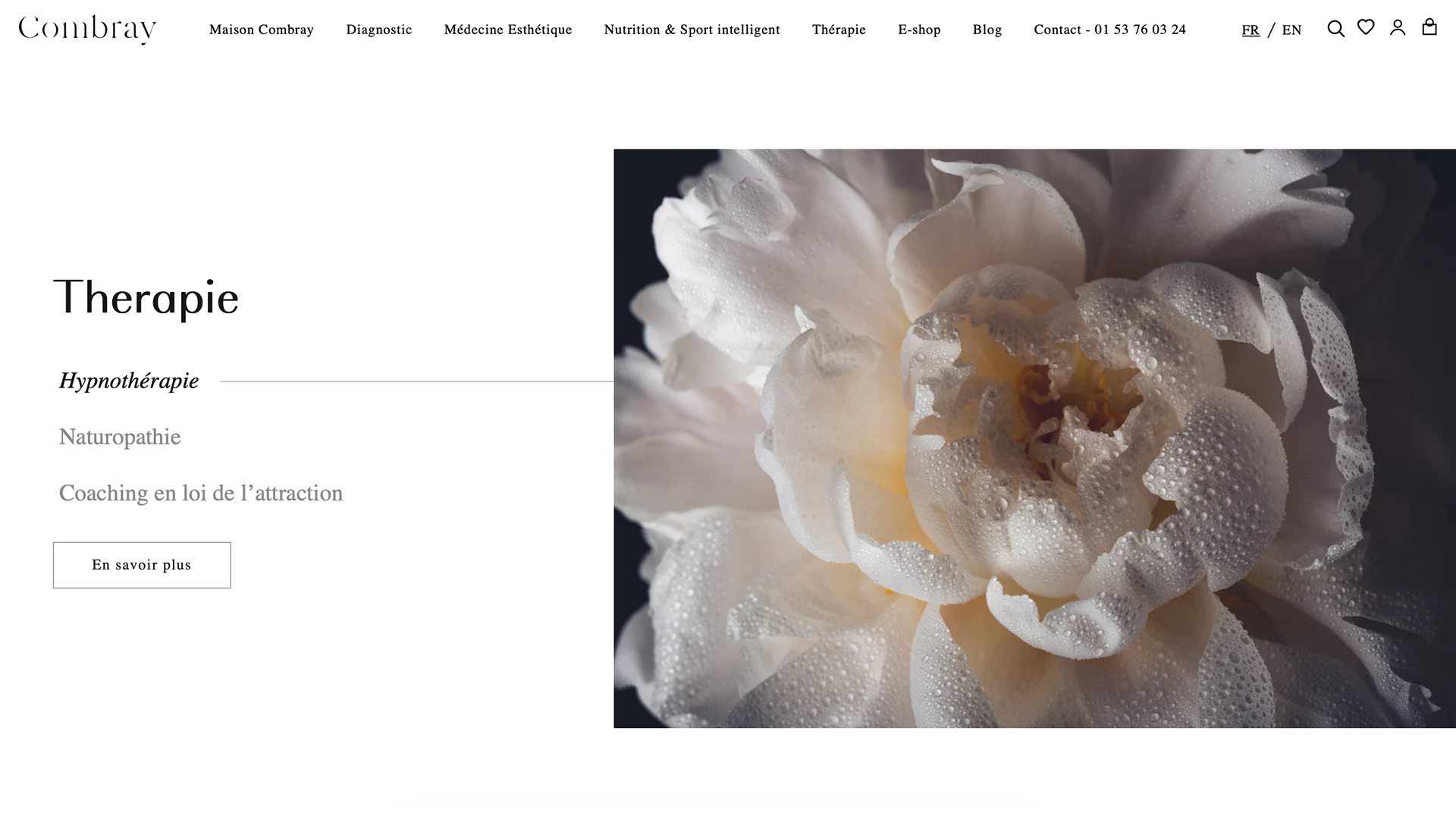This screenshot has width=1456, height=819.
Task: Open Diagnostic menu item
Action: pyautogui.click(x=378, y=30)
